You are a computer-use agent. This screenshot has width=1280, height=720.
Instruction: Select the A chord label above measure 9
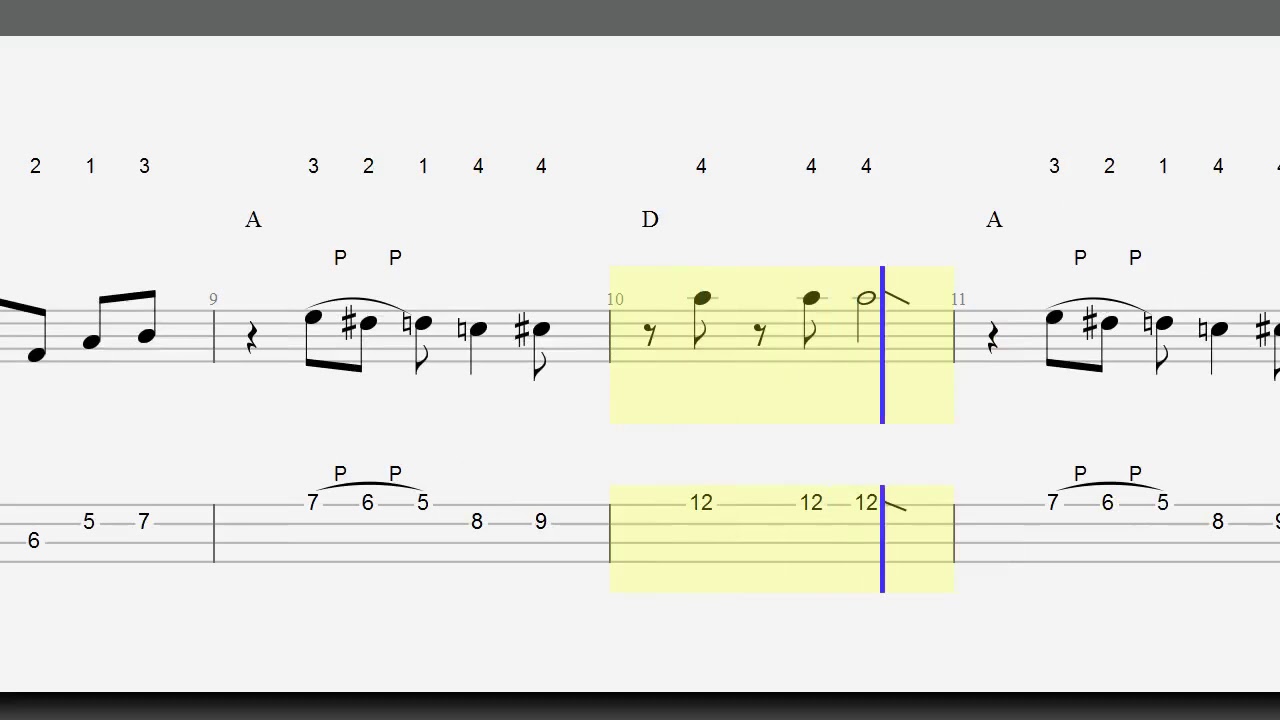coord(253,220)
